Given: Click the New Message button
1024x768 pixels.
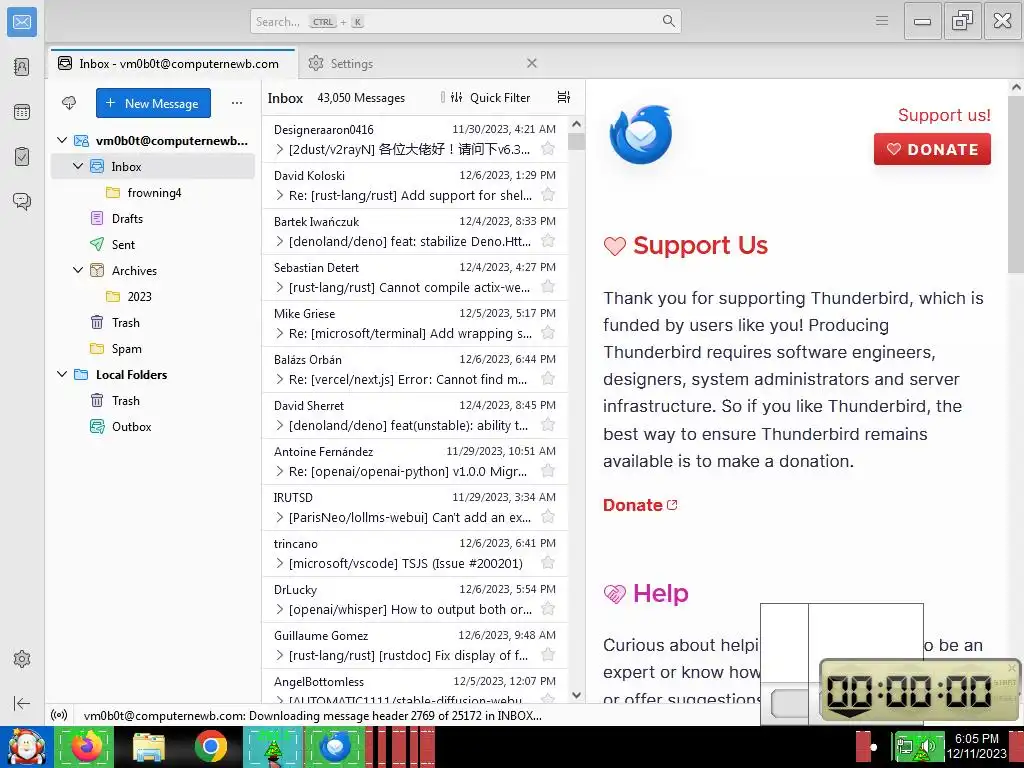Looking at the screenshot, I should click(x=153, y=103).
